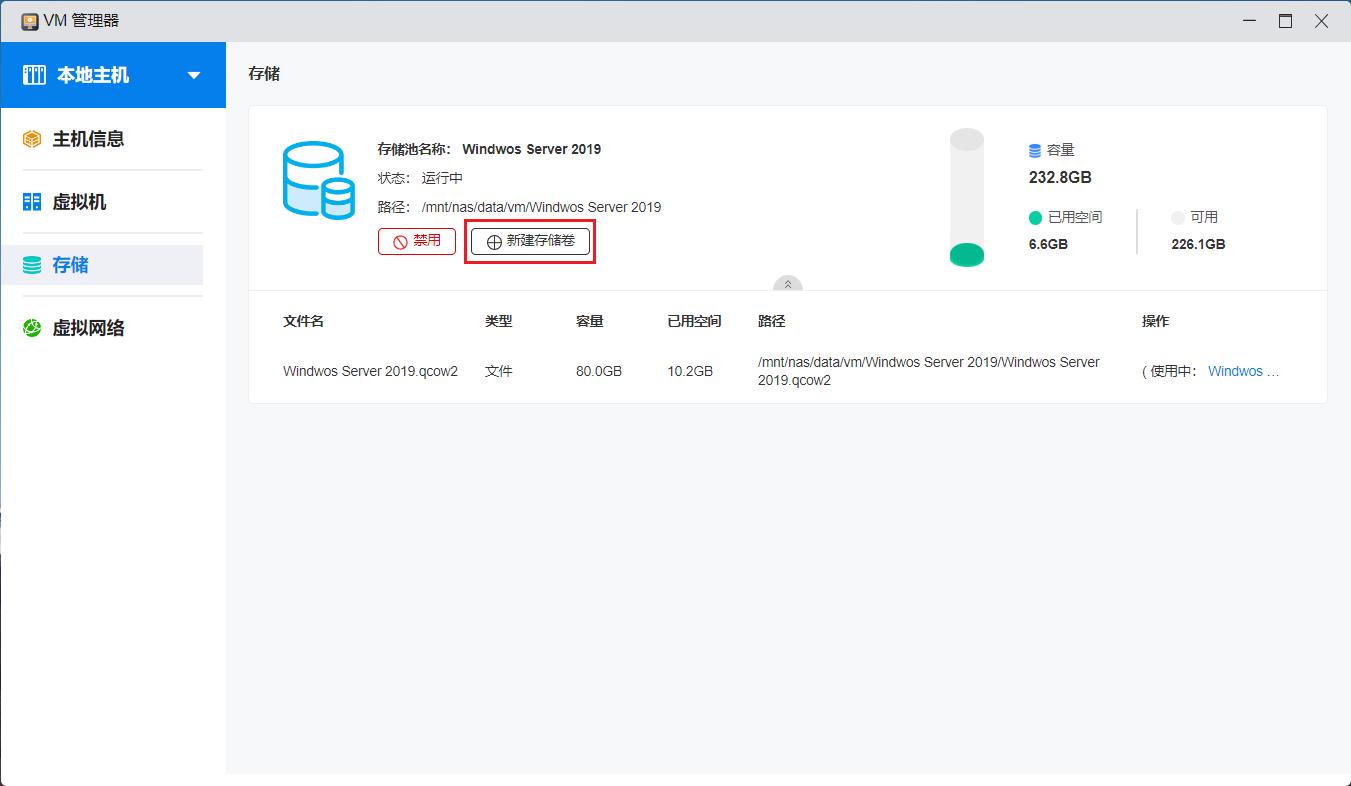Click the 新建存储卷 new volume button
The width and height of the screenshot is (1351, 786).
coord(530,241)
